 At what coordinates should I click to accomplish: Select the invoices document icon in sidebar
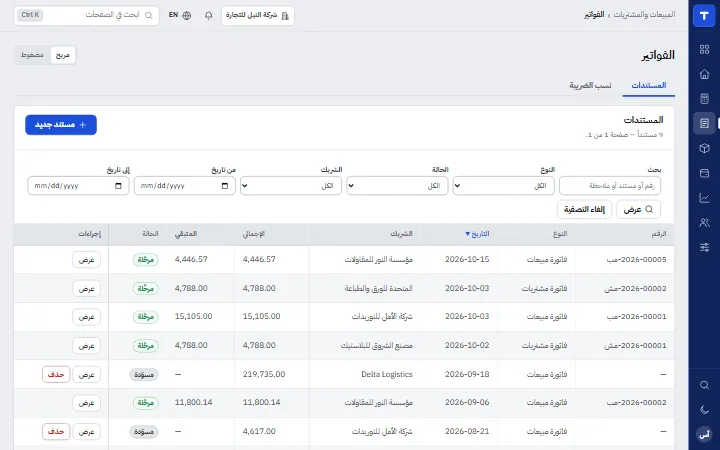point(704,124)
